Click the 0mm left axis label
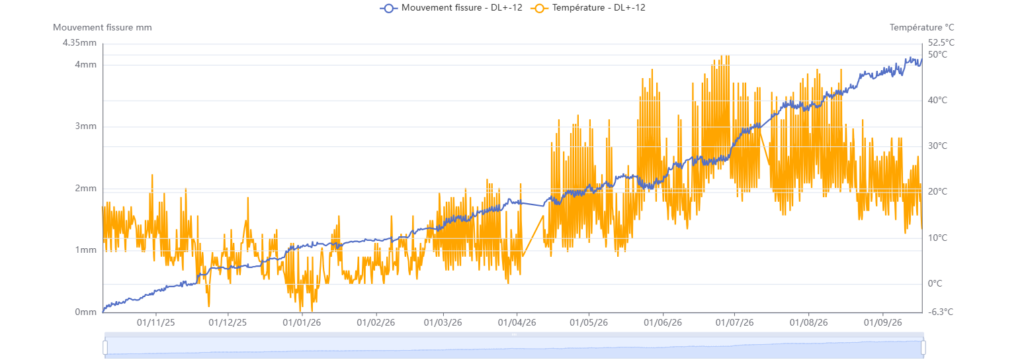1024x364 pixels. 86,312
